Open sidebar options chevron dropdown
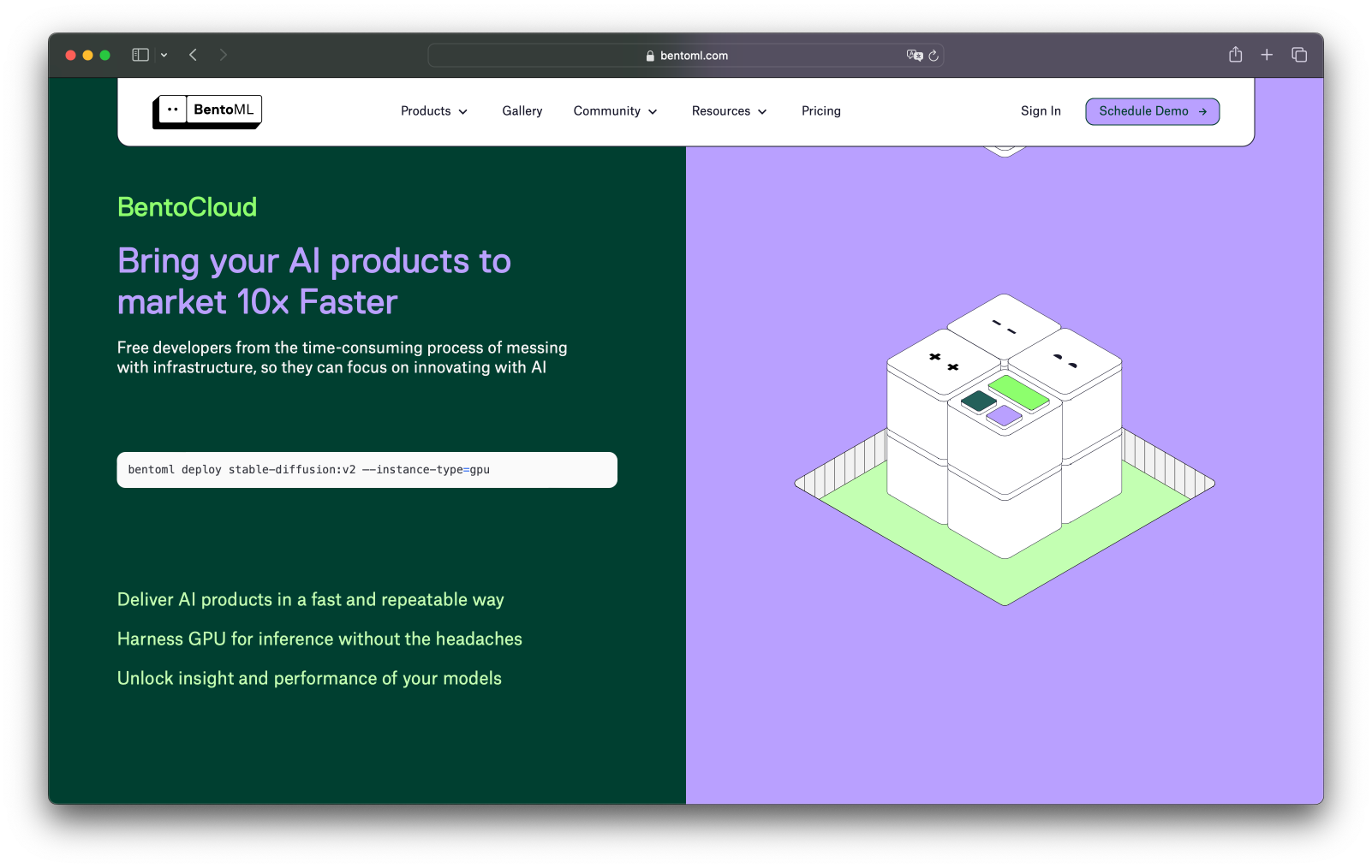Image resolution: width=1372 pixels, height=868 pixels. point(164,55)
